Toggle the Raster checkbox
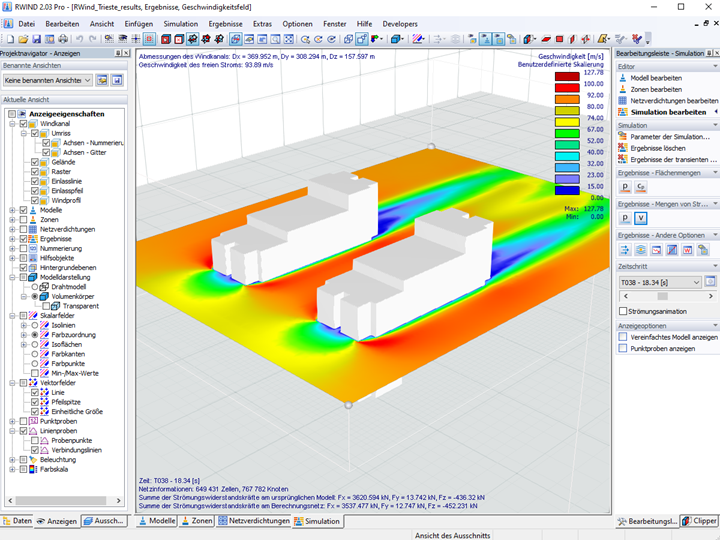The image size is (720, 540). tap(35, 172)
